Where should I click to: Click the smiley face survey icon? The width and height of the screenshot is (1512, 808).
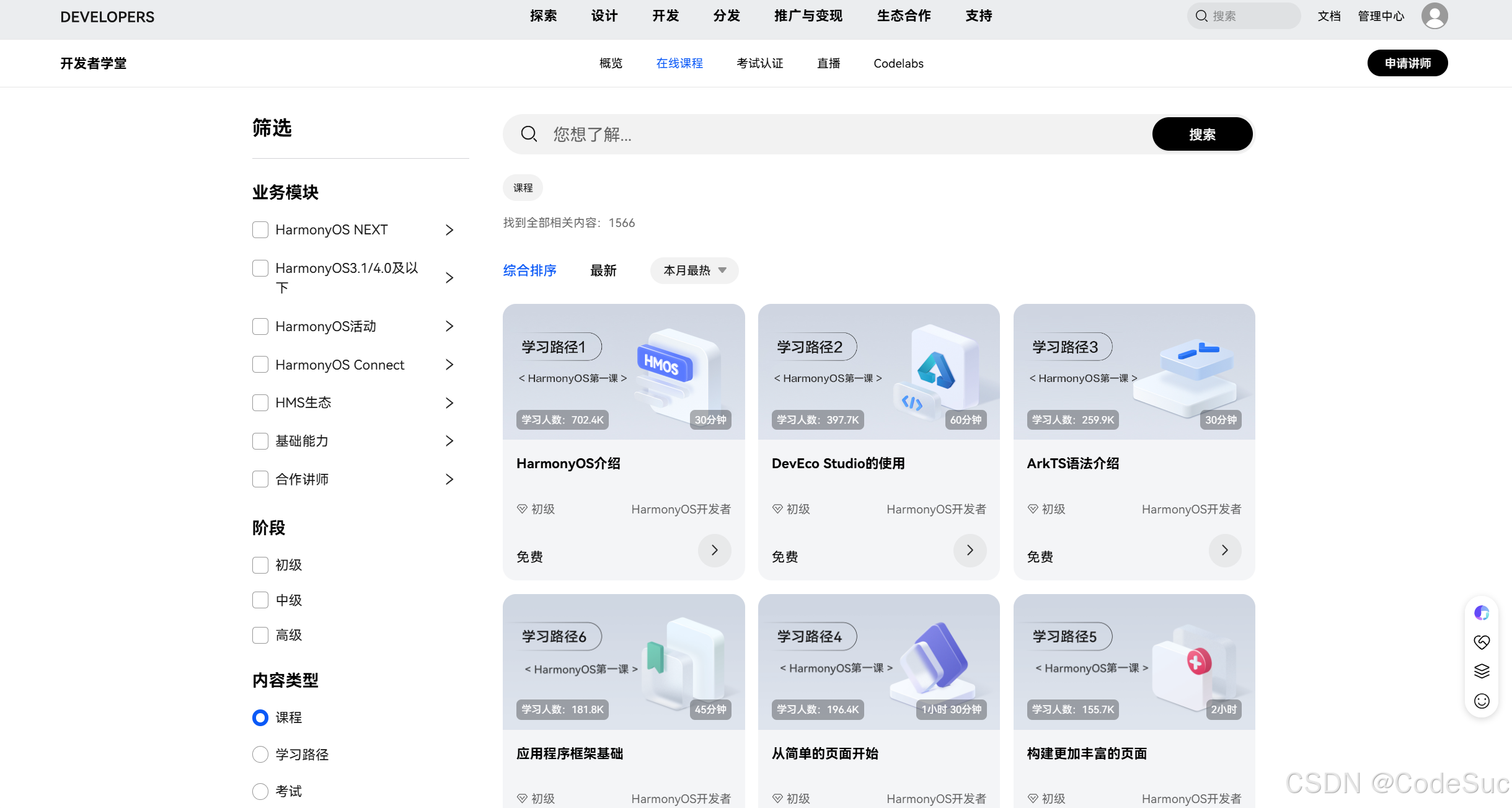point(1482,701)
